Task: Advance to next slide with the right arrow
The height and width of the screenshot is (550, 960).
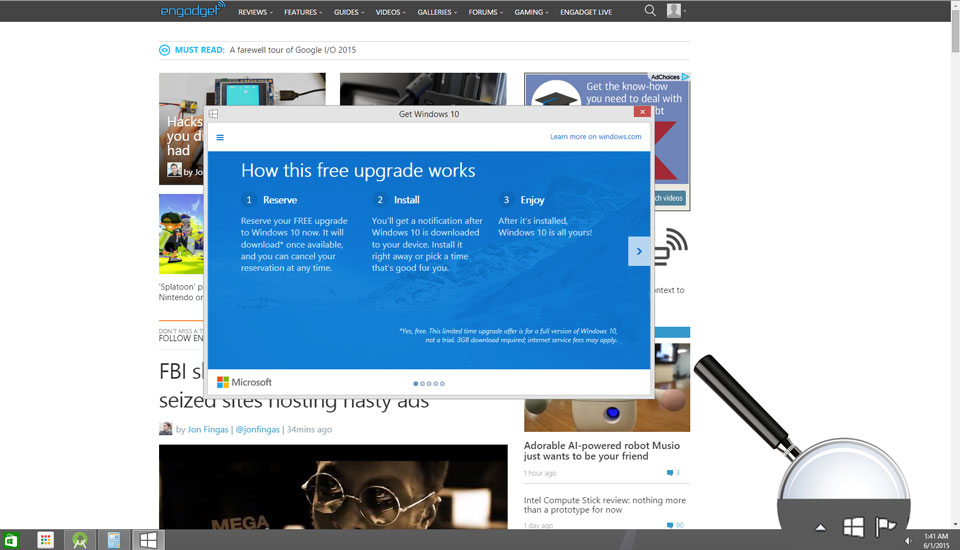Action: pyautogui.click(x=639, y=251)
